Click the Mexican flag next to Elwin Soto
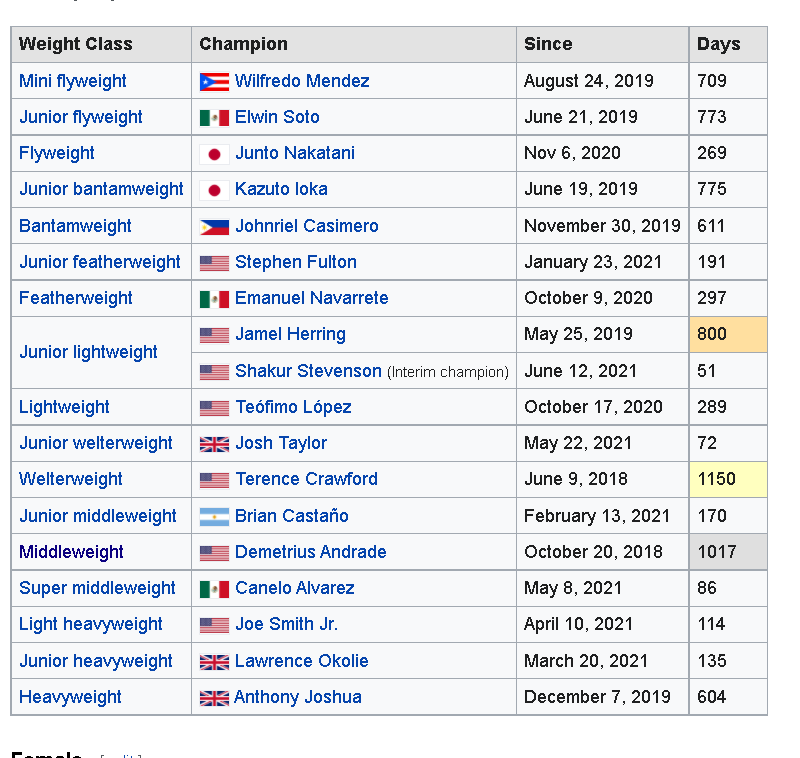Image resolution: width=800 pixels, height=758 pixels. [x=214, y=118]
